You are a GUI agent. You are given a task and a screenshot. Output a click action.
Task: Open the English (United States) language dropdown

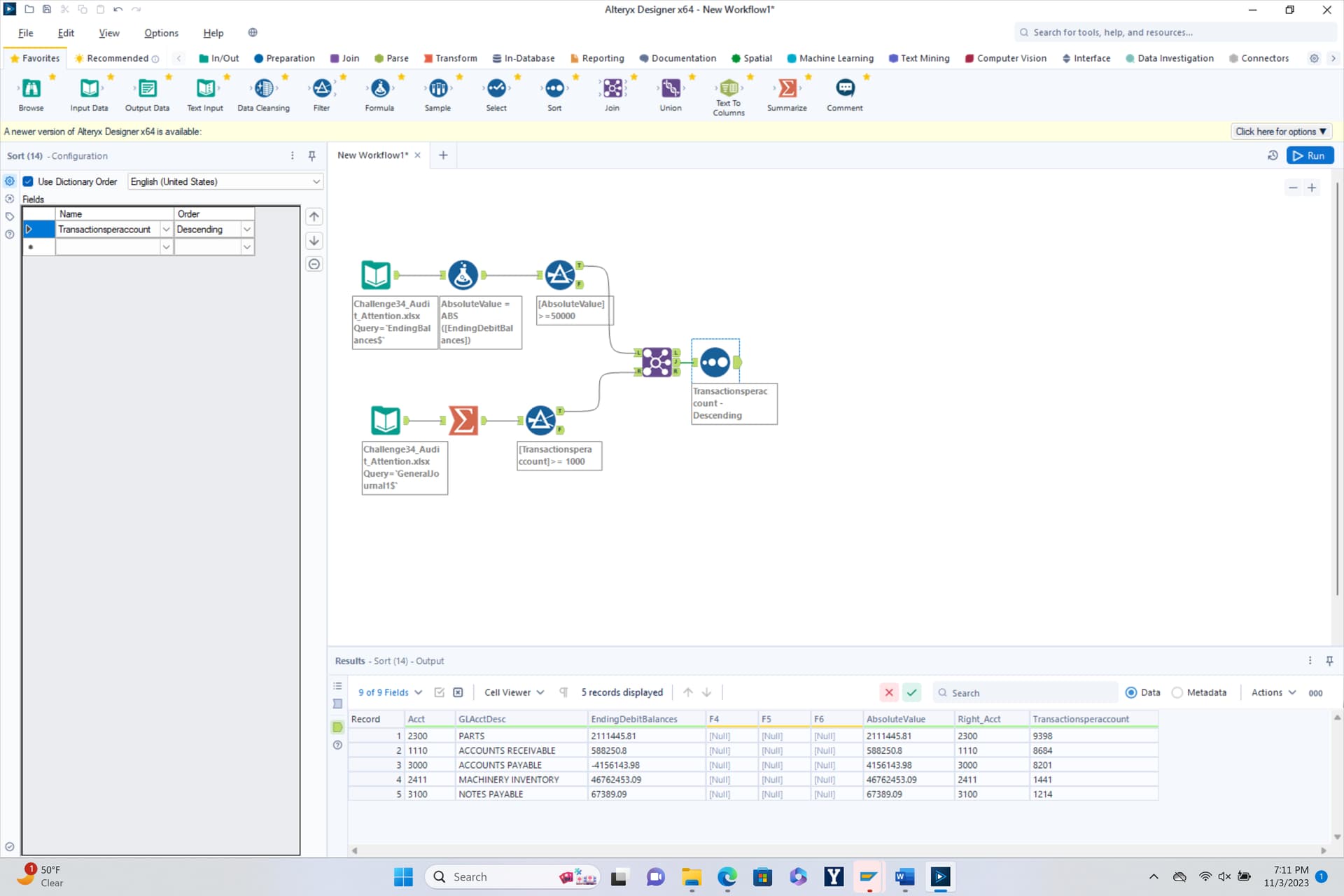[316, 181]
